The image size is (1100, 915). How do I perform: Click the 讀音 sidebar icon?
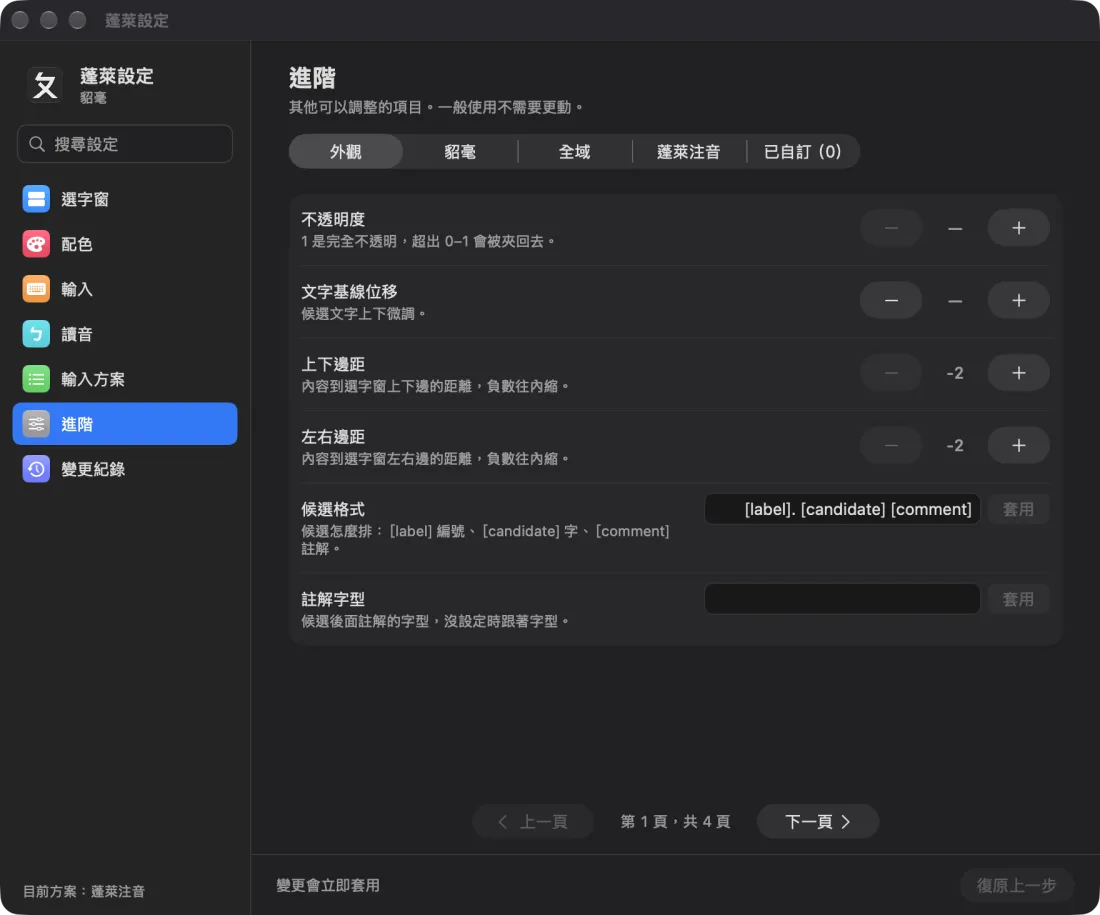36,334
